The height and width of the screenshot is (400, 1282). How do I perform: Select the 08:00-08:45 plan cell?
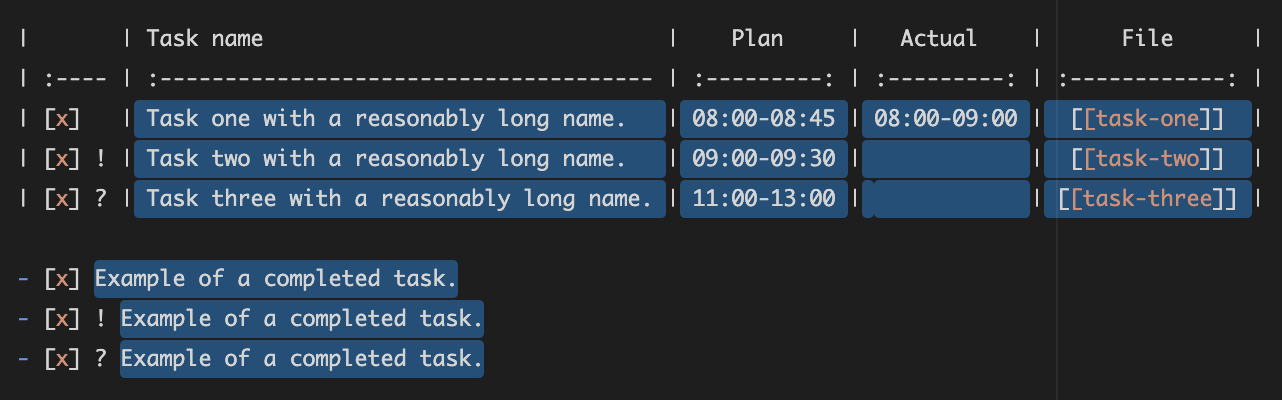pos(764,119)
